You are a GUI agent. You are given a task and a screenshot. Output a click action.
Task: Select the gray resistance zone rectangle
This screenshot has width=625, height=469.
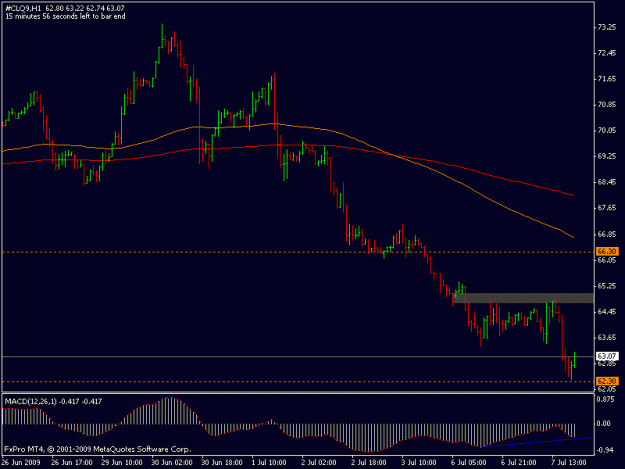(x=523, y=298)
